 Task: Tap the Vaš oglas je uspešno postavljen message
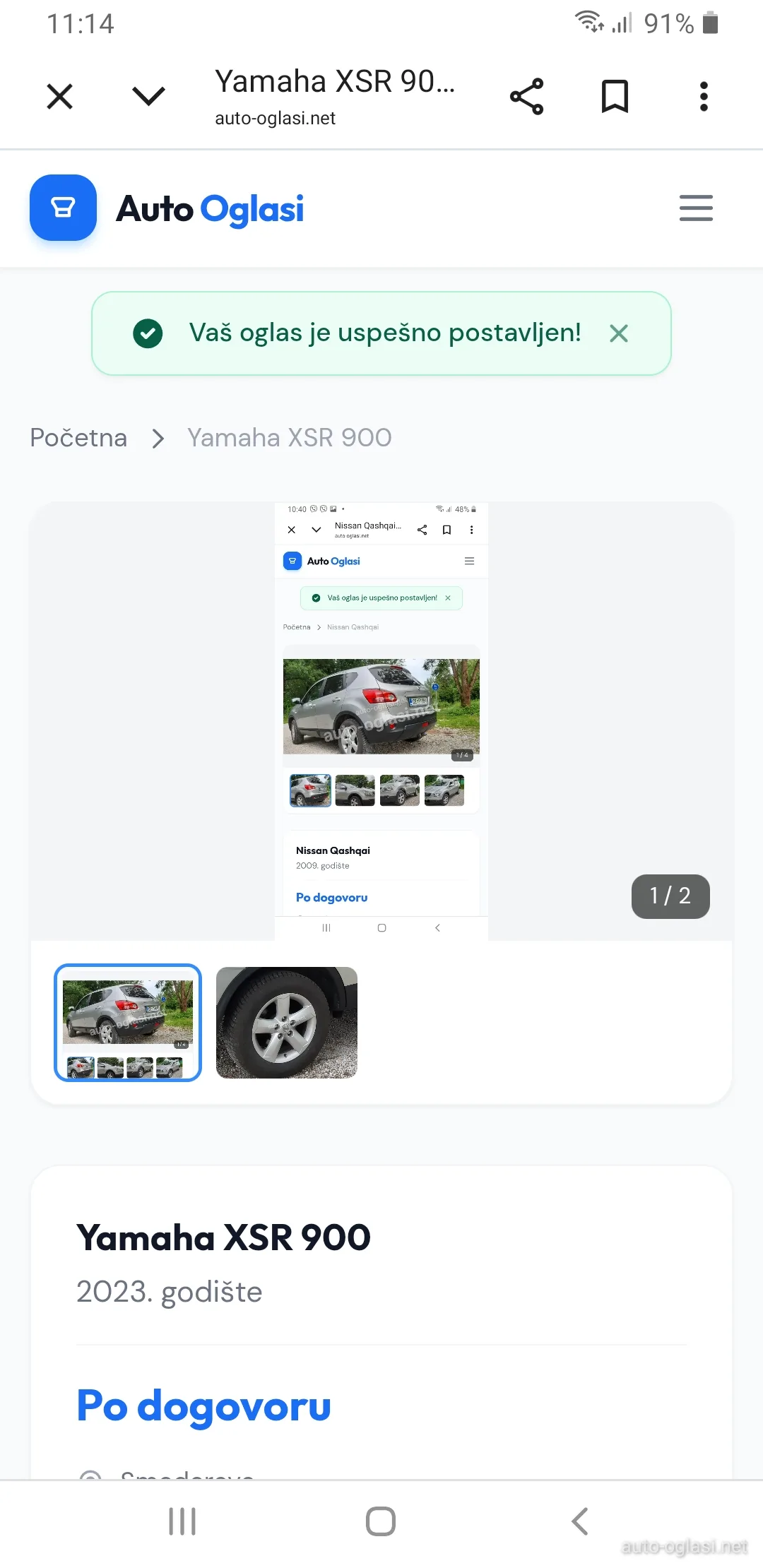(385, 333)
